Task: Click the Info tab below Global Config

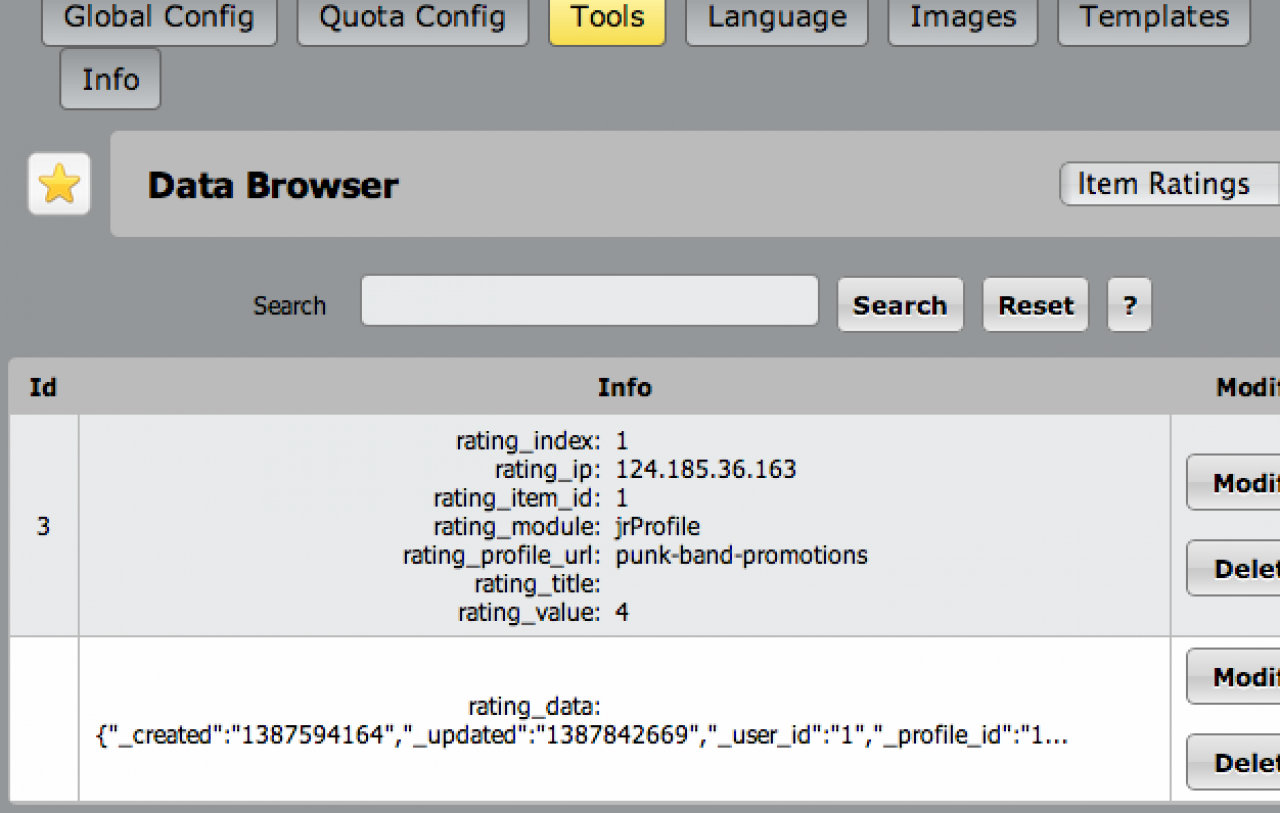Action: coord(110,79)
